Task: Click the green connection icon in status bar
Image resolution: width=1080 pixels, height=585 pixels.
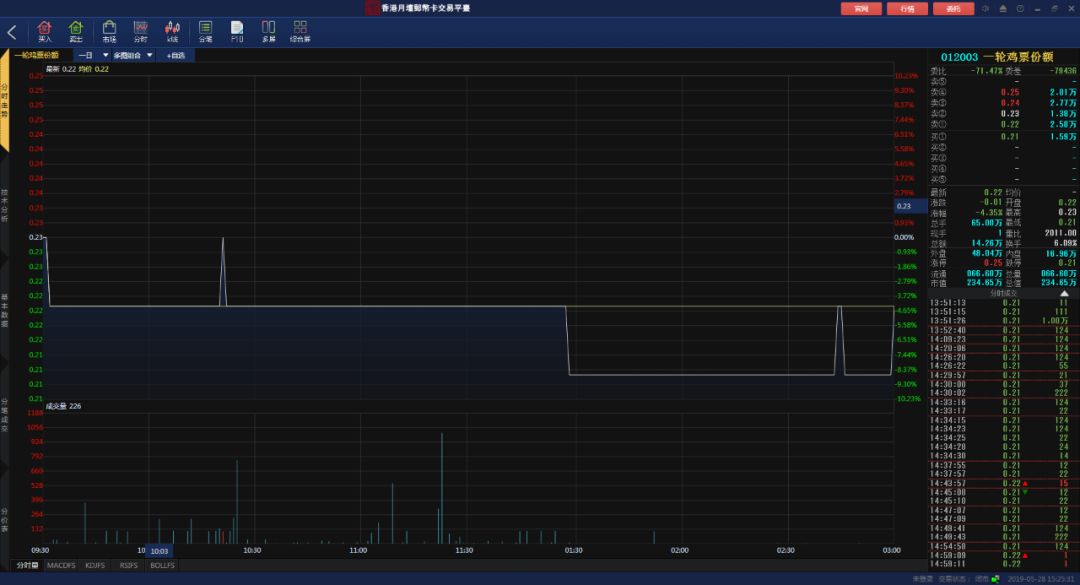Action: pos(995,579)
